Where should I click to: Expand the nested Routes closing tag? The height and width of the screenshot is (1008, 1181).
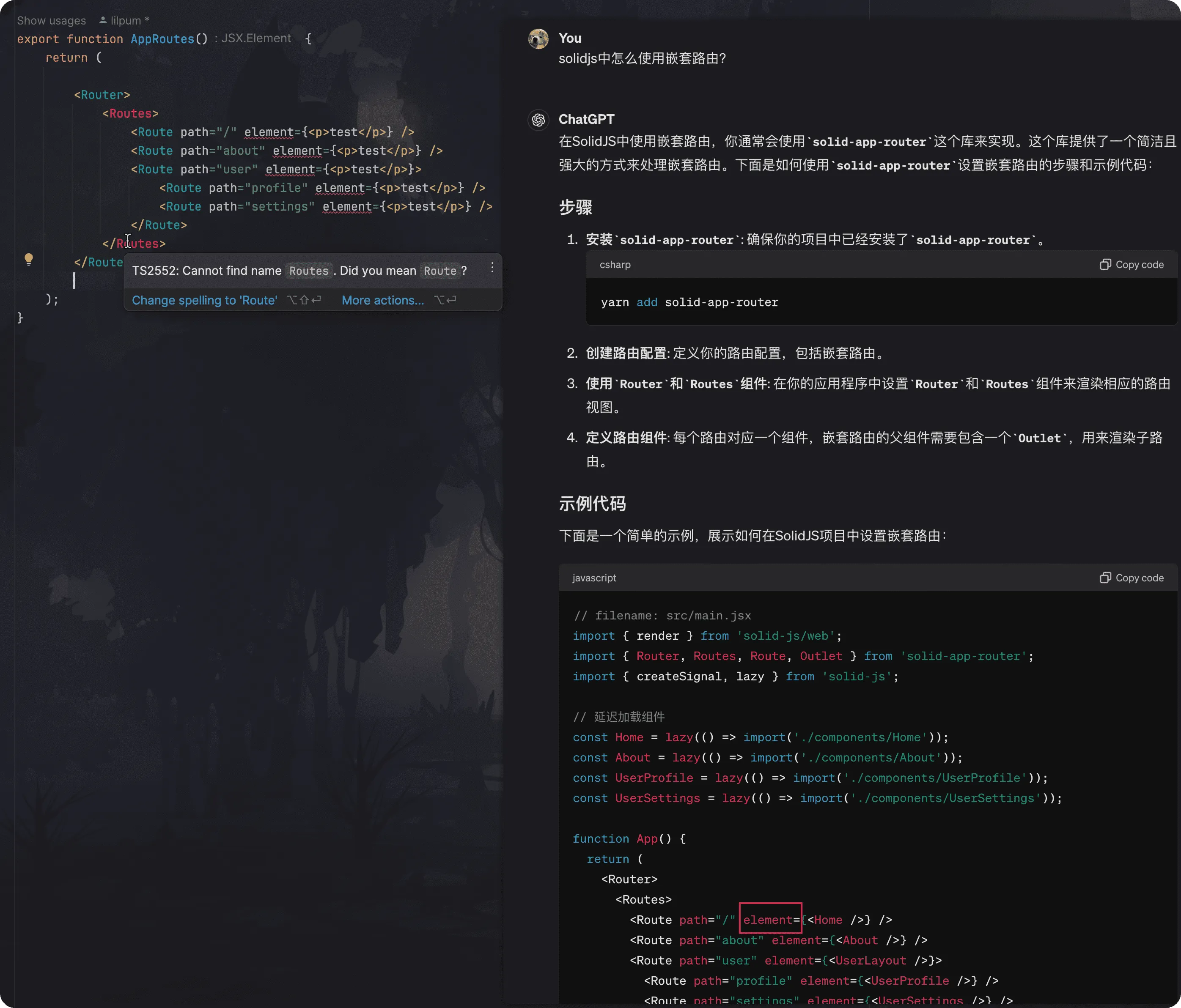[x=130, y=243]
